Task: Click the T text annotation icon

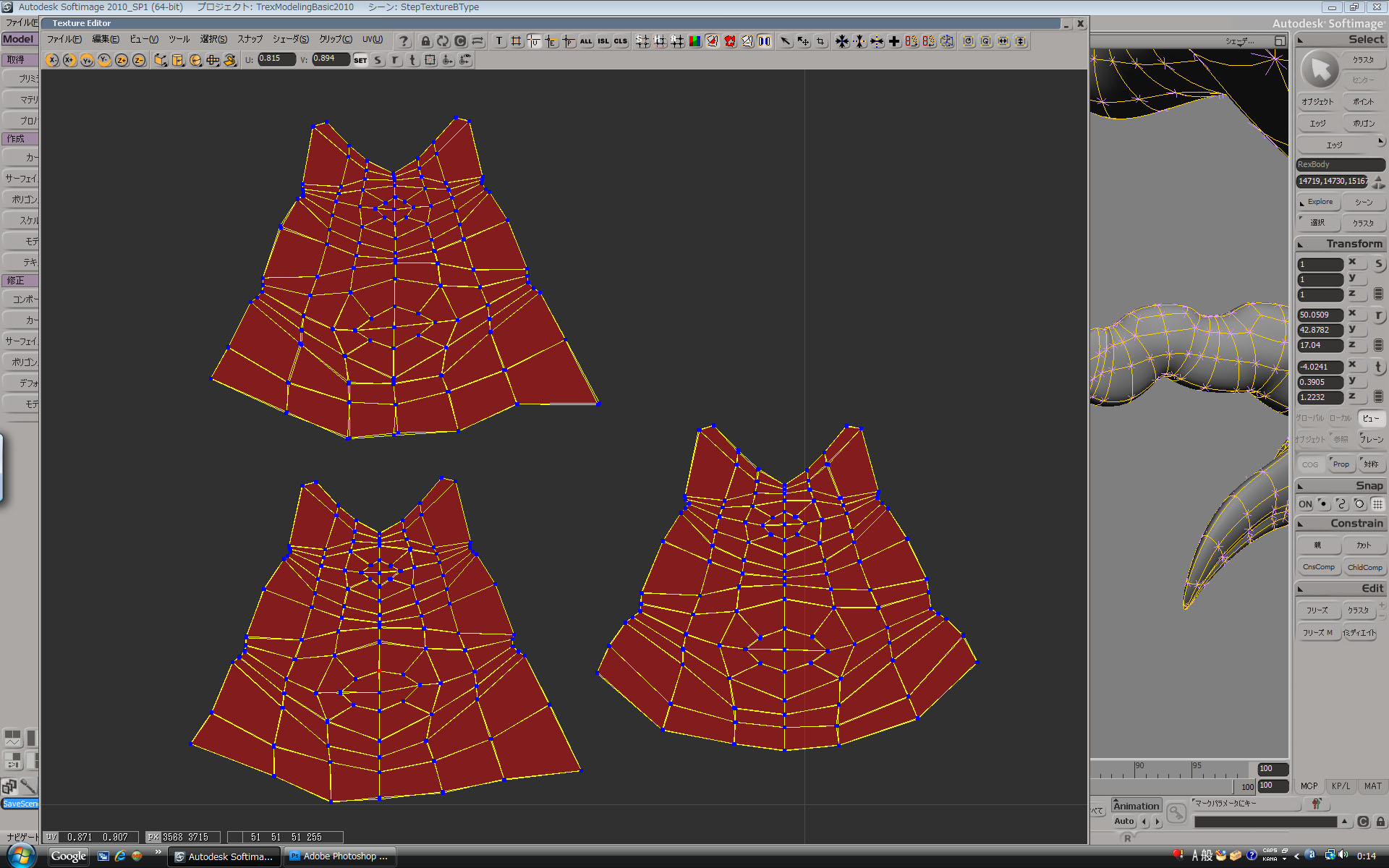Action: pyautogui.click(x=498, y=41)
